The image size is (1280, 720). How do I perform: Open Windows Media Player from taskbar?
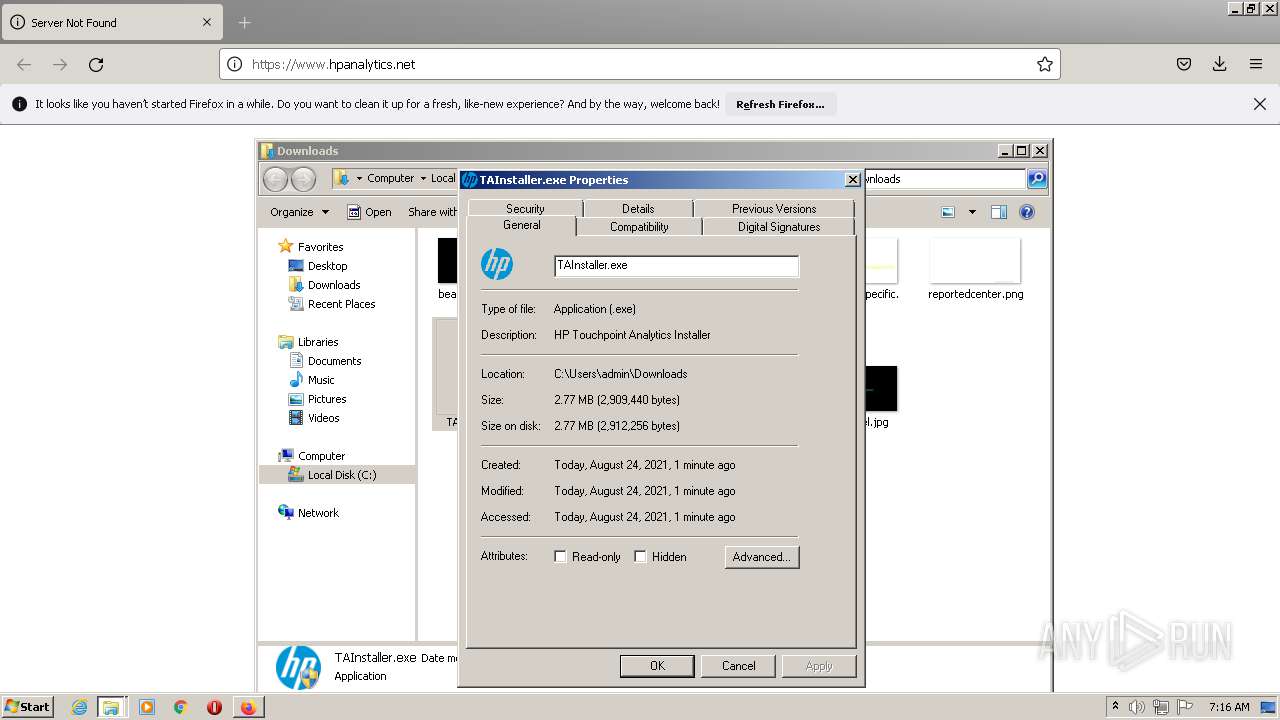click(x=147, y=707)
